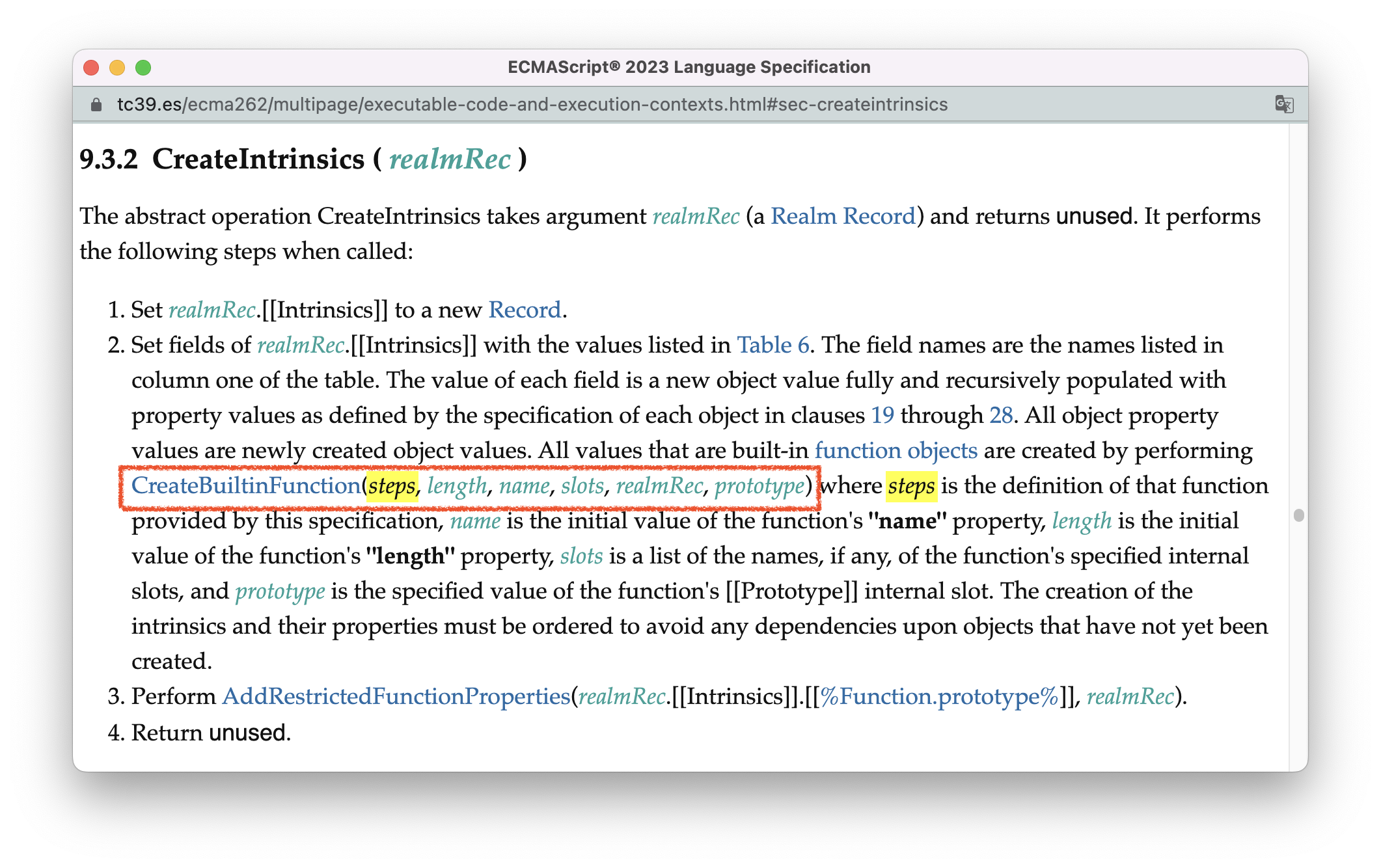The image size is (1381, 868).
Task: Click highlighted steps after the word where
Action: (912, 486)
